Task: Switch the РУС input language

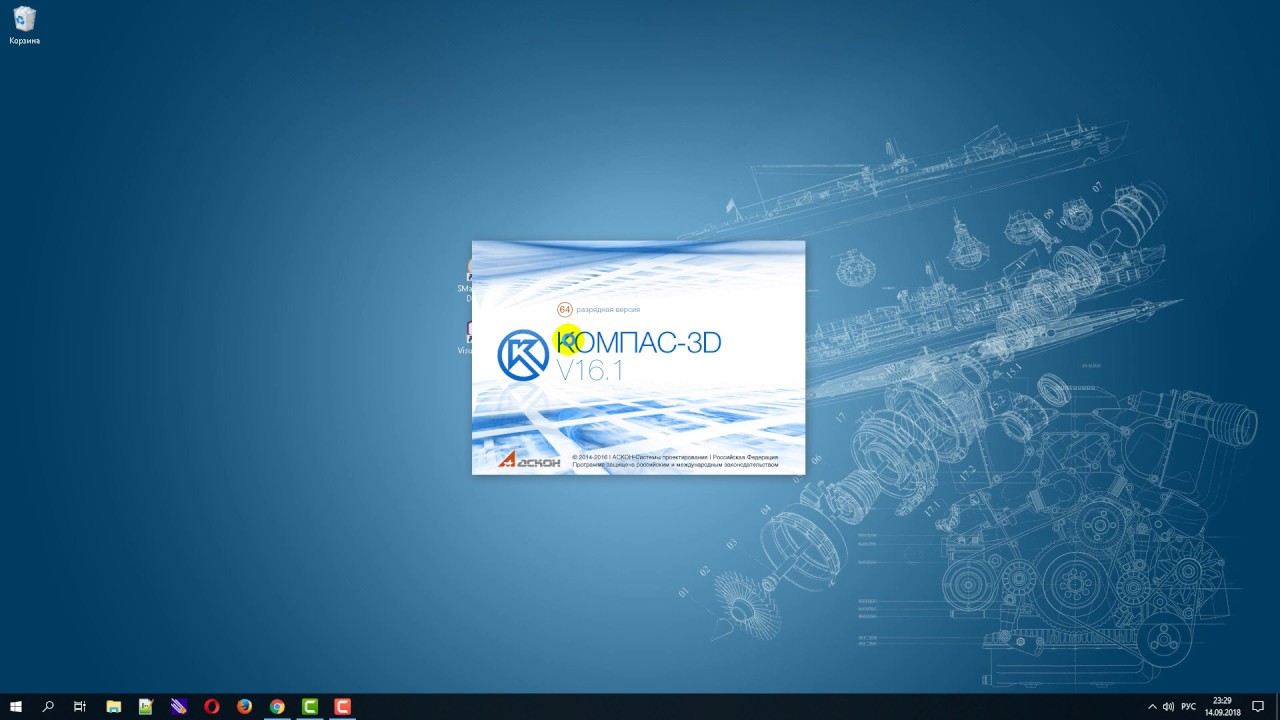Action: point(1189,706)
